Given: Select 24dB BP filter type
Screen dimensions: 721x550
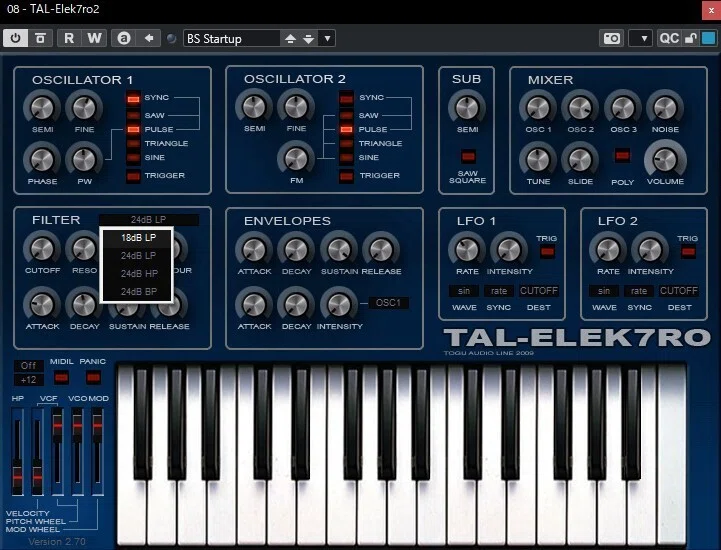Looking at the screenshot, I should pyautogui.click(x=137, y=292).
